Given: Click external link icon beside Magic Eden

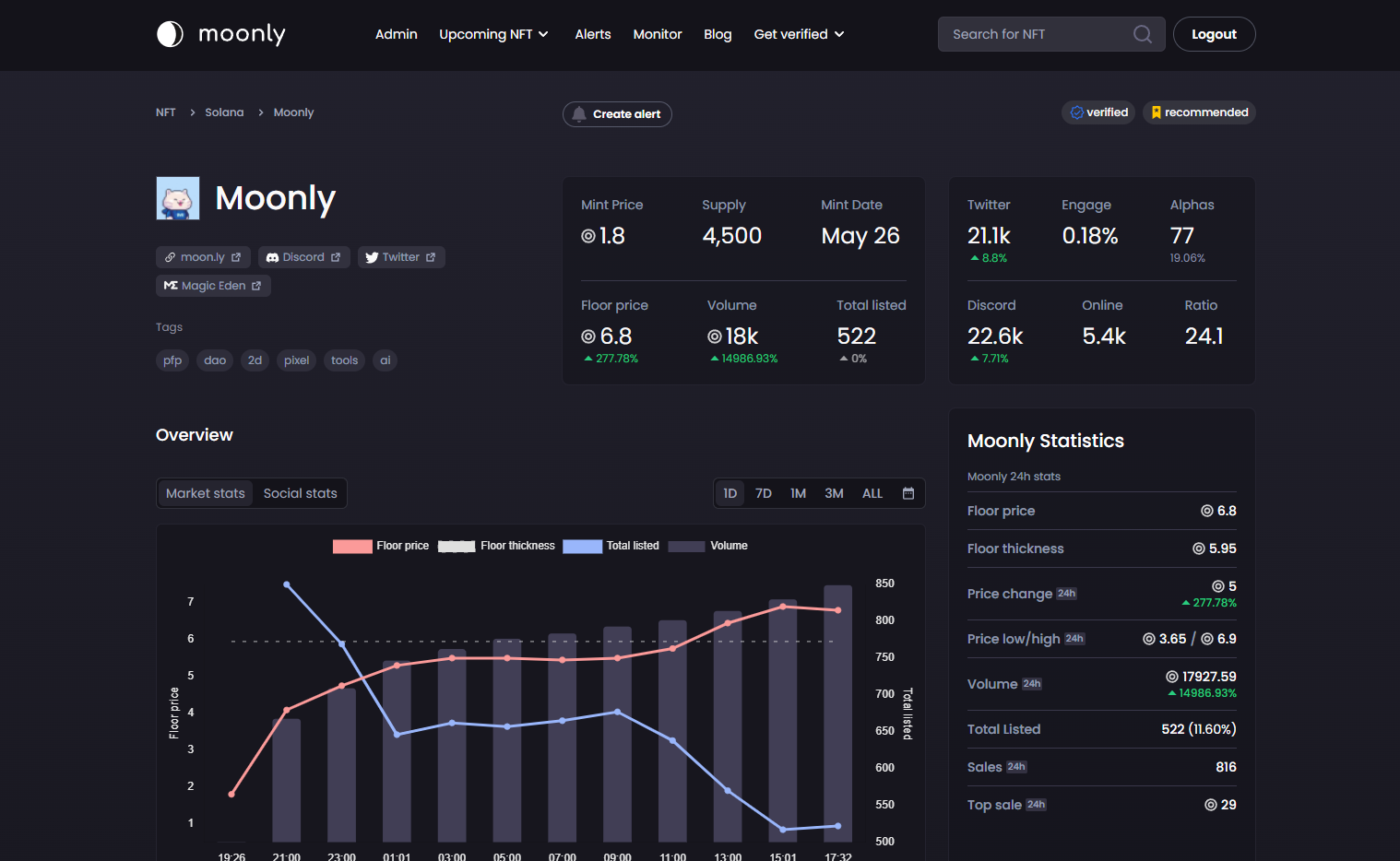Looking at the screenshot, I should [256, 286].
